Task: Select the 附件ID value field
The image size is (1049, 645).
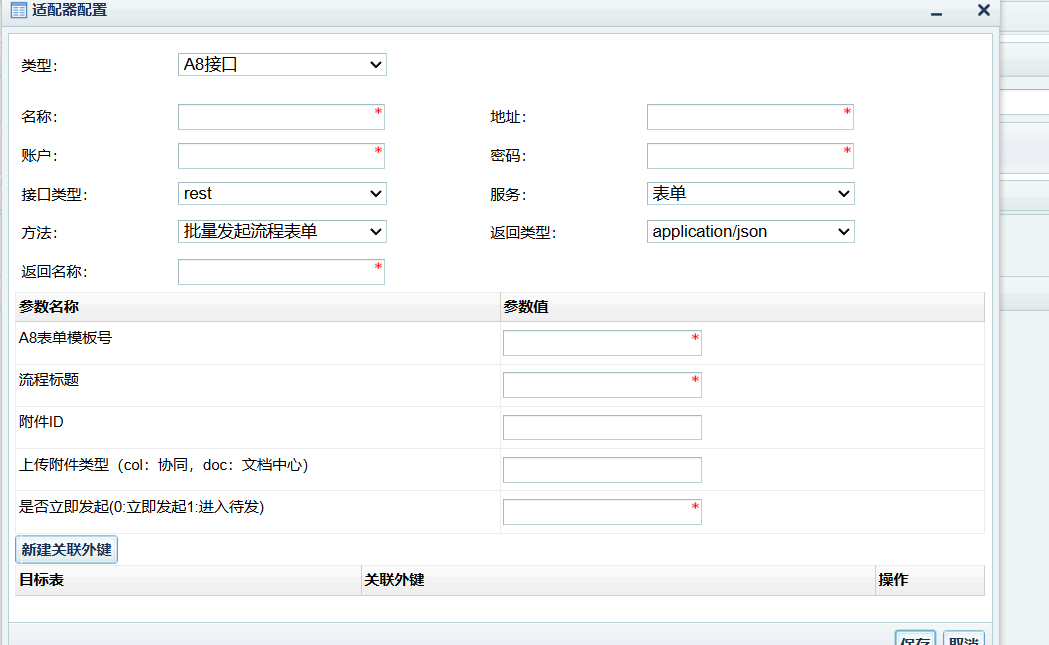Action: [602, 428]
